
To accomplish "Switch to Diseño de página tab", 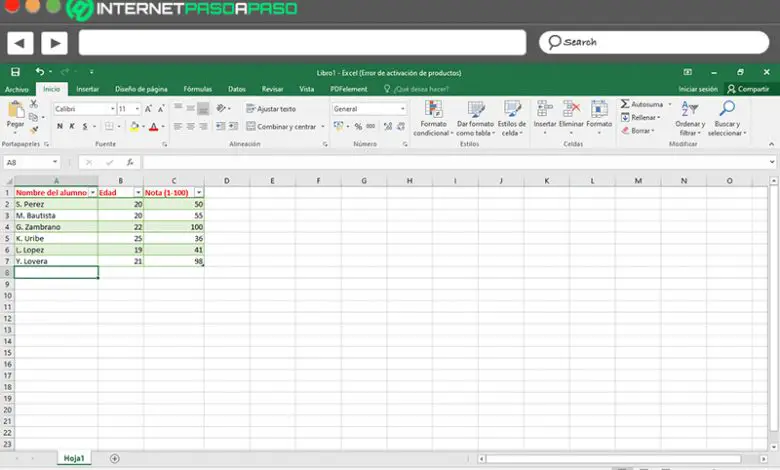I will 141,89.
